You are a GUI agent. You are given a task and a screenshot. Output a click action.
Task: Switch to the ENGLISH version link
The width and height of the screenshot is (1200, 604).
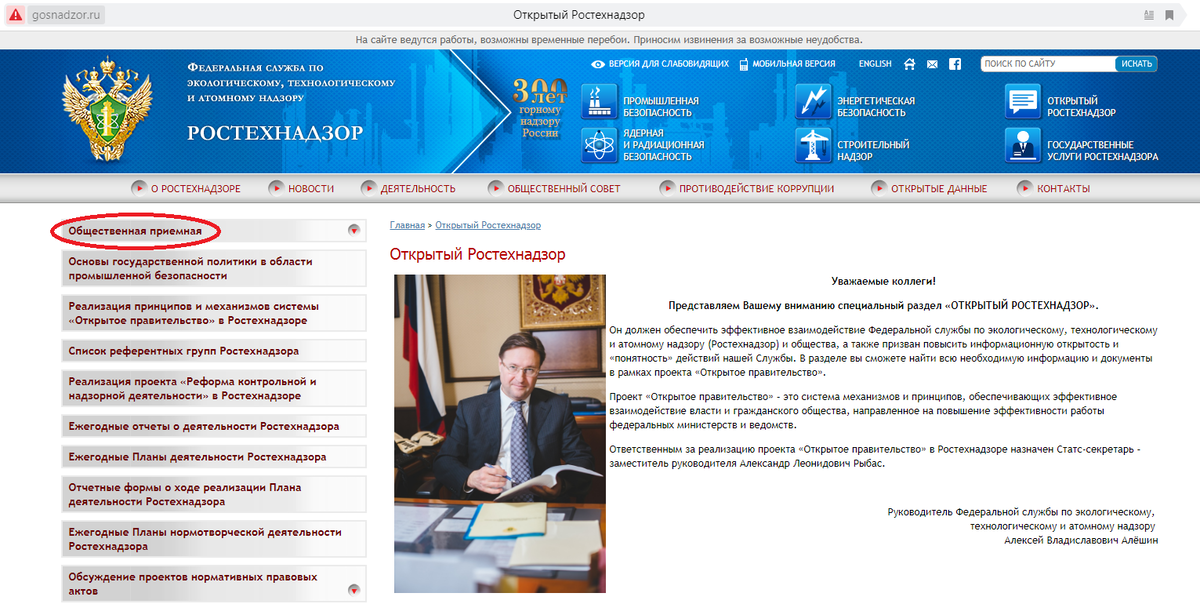coord(875,64)
